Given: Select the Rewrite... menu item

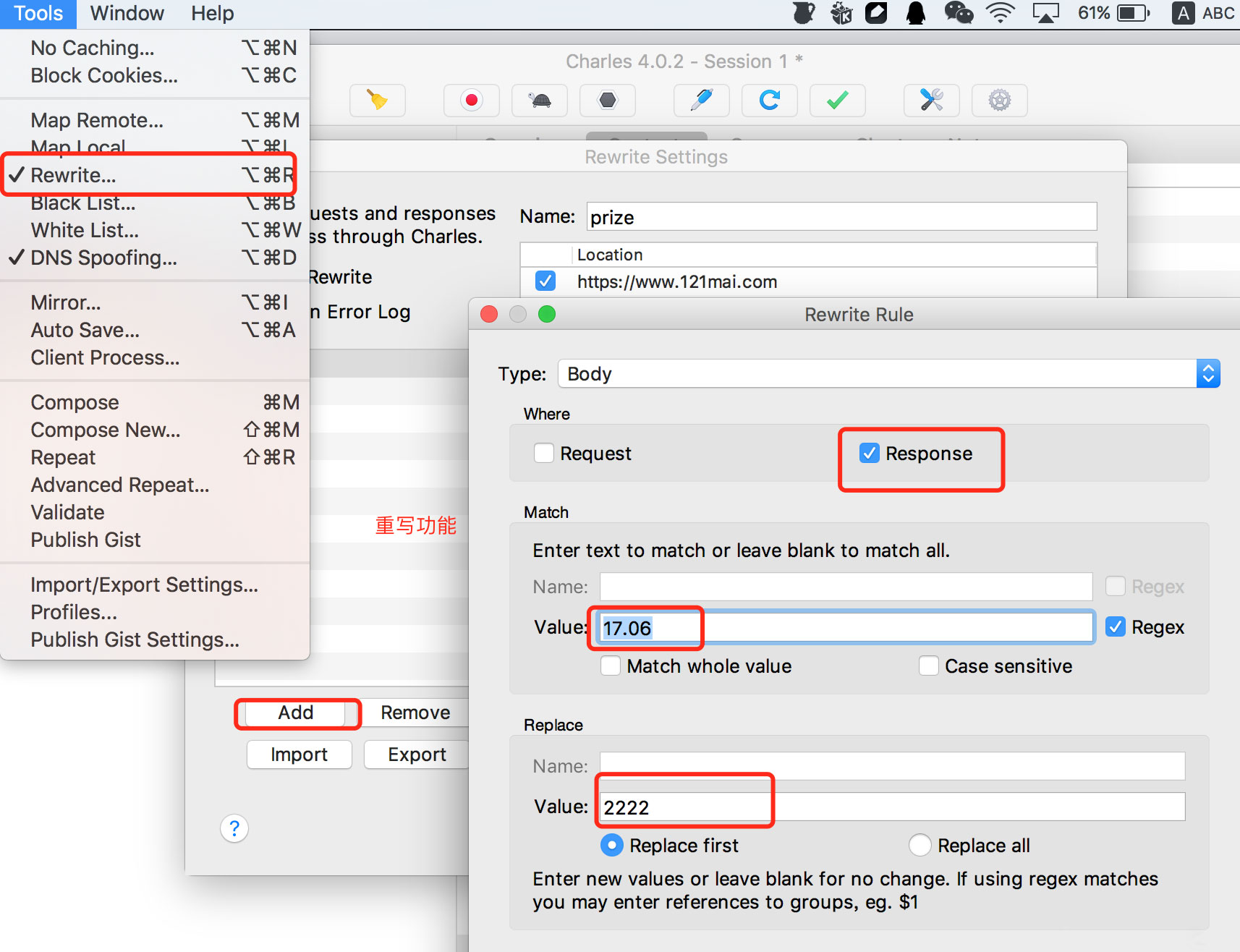Looking at the screenshot, I should (155, 175).
